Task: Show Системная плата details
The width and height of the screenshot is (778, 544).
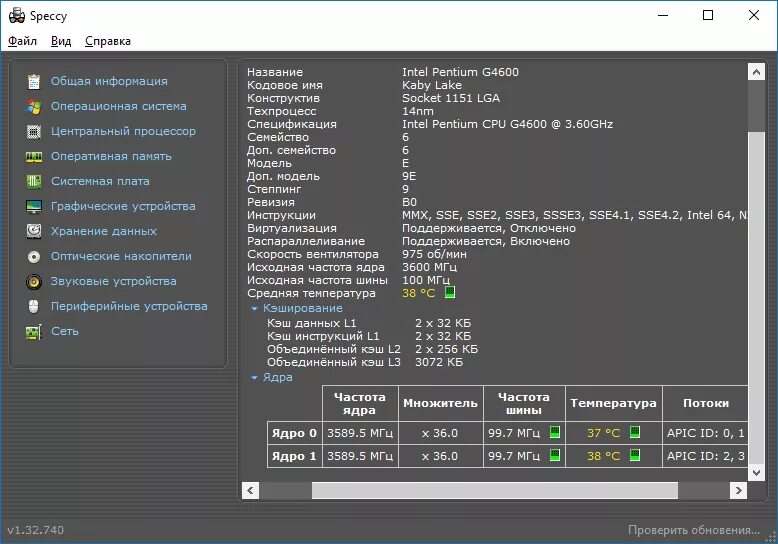Action: pyautogui.click(x=100, y=181)
